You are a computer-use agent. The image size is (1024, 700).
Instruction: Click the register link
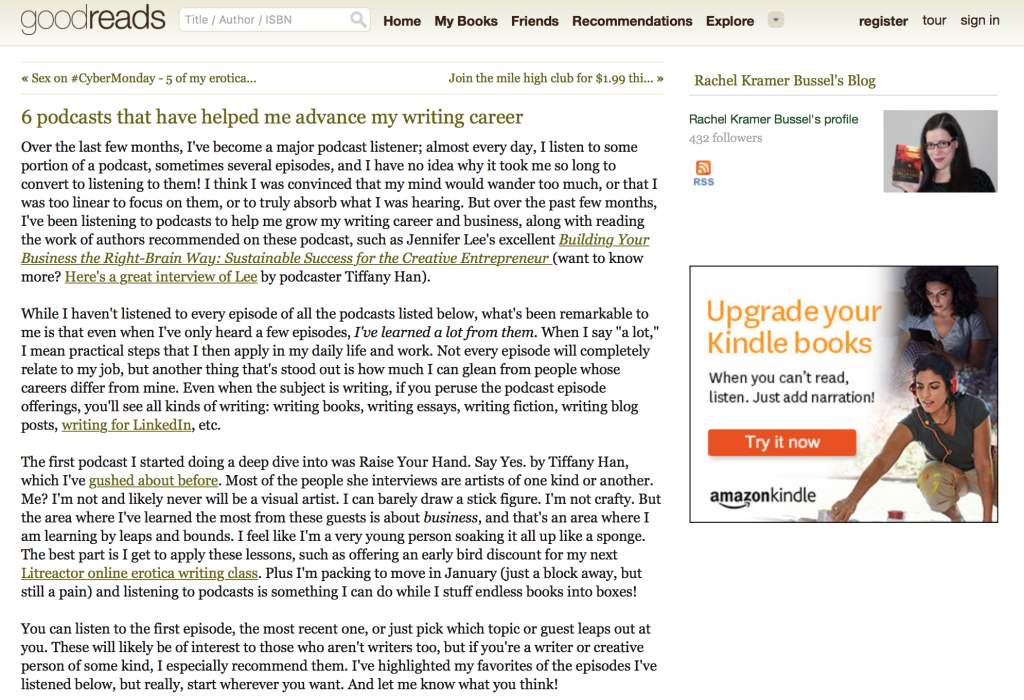(883, 21)
